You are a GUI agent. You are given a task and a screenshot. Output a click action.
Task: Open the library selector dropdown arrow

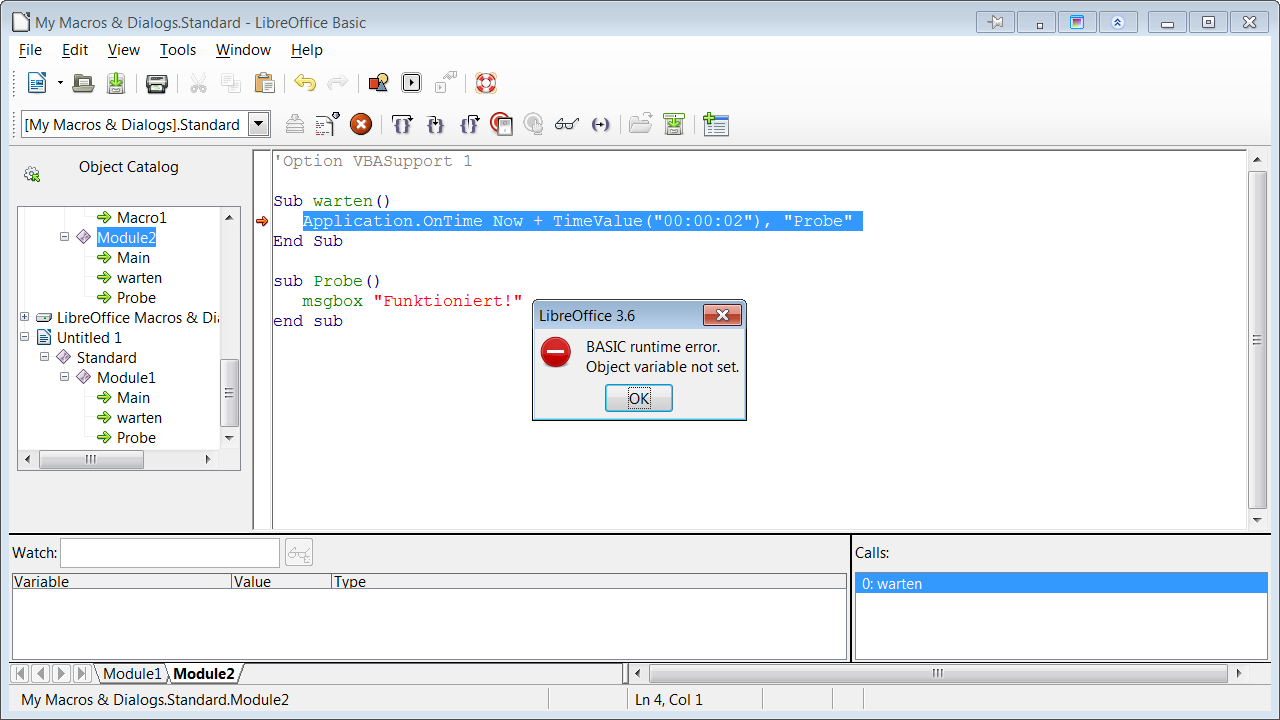tap(259, 124)
